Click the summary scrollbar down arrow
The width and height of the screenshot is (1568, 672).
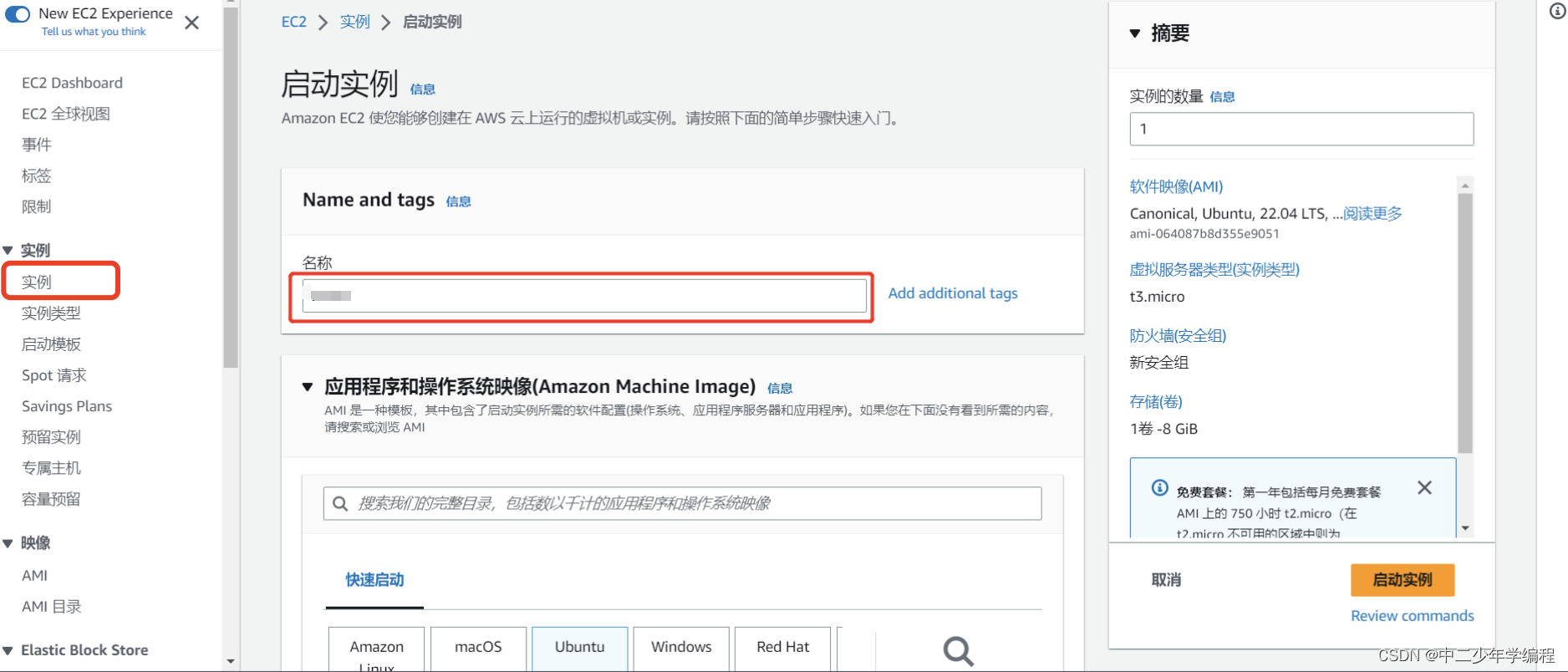coord(1465,528)
